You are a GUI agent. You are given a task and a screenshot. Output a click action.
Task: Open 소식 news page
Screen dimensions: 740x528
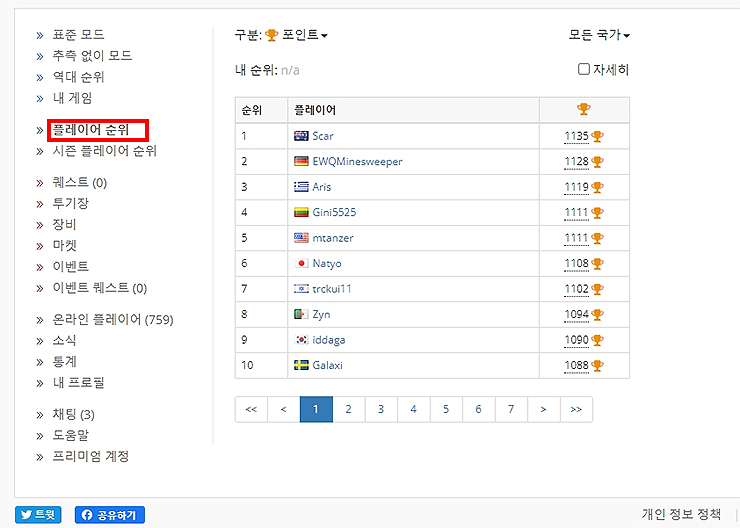pos(64,341)
